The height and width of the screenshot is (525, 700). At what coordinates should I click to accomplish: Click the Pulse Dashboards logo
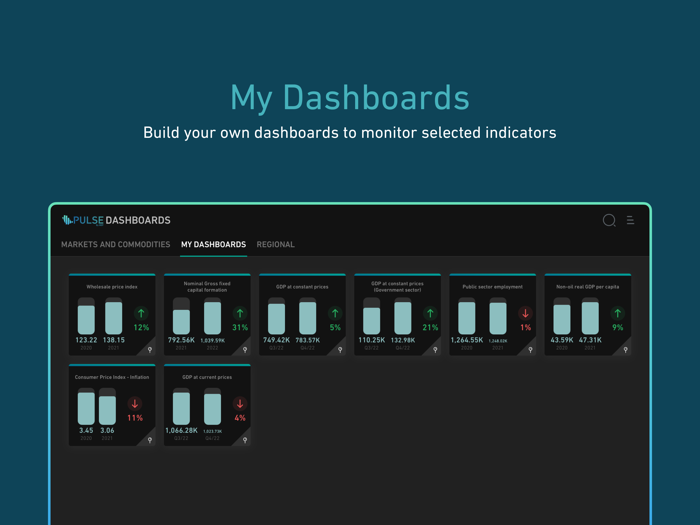(116, 220)
